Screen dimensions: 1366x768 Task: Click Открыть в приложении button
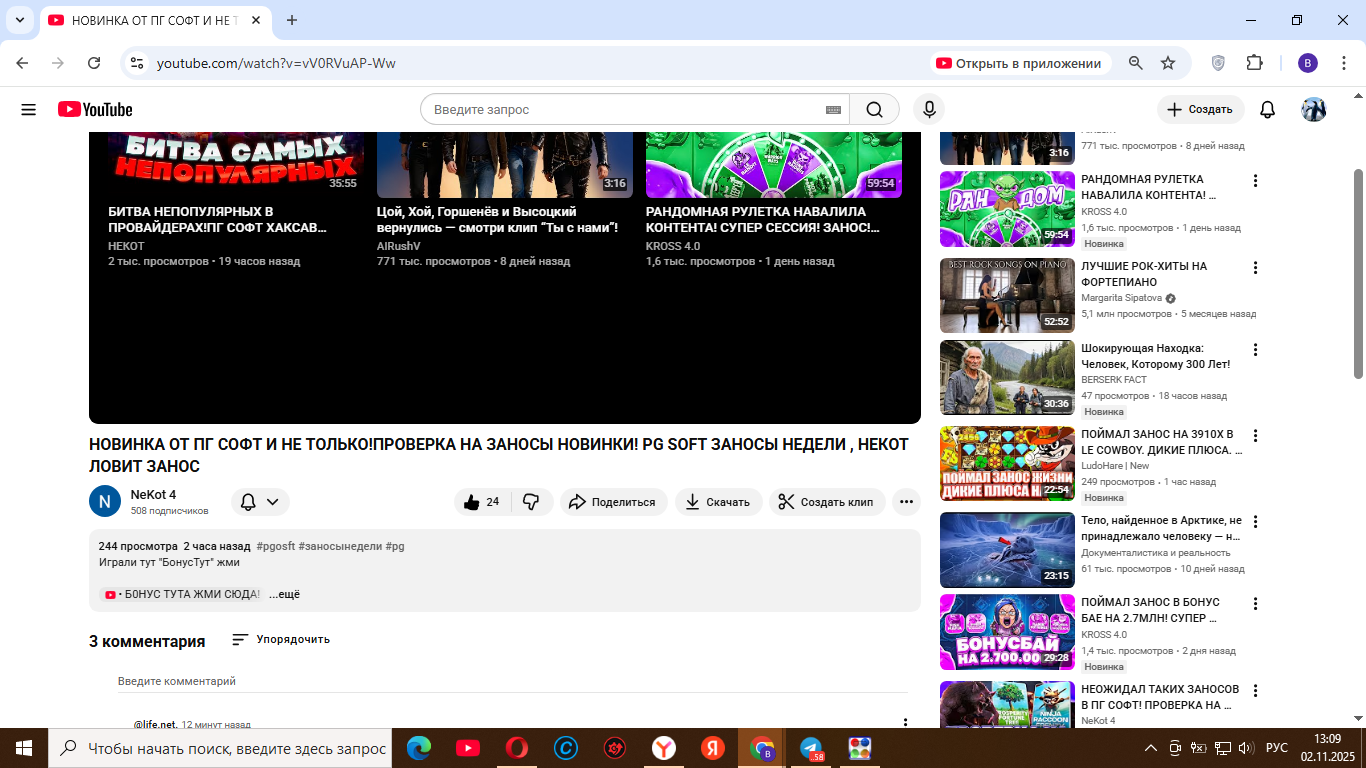(1019, 63)
